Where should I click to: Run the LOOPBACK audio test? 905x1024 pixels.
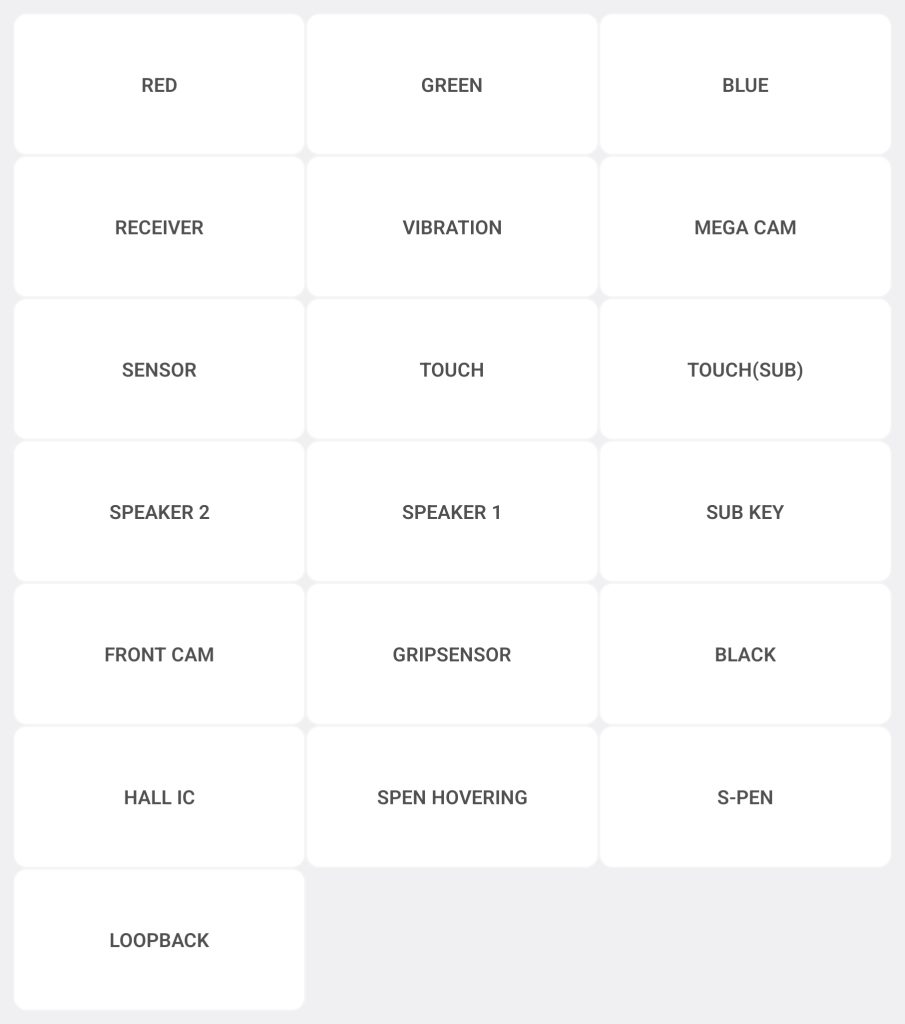(159, 940)
